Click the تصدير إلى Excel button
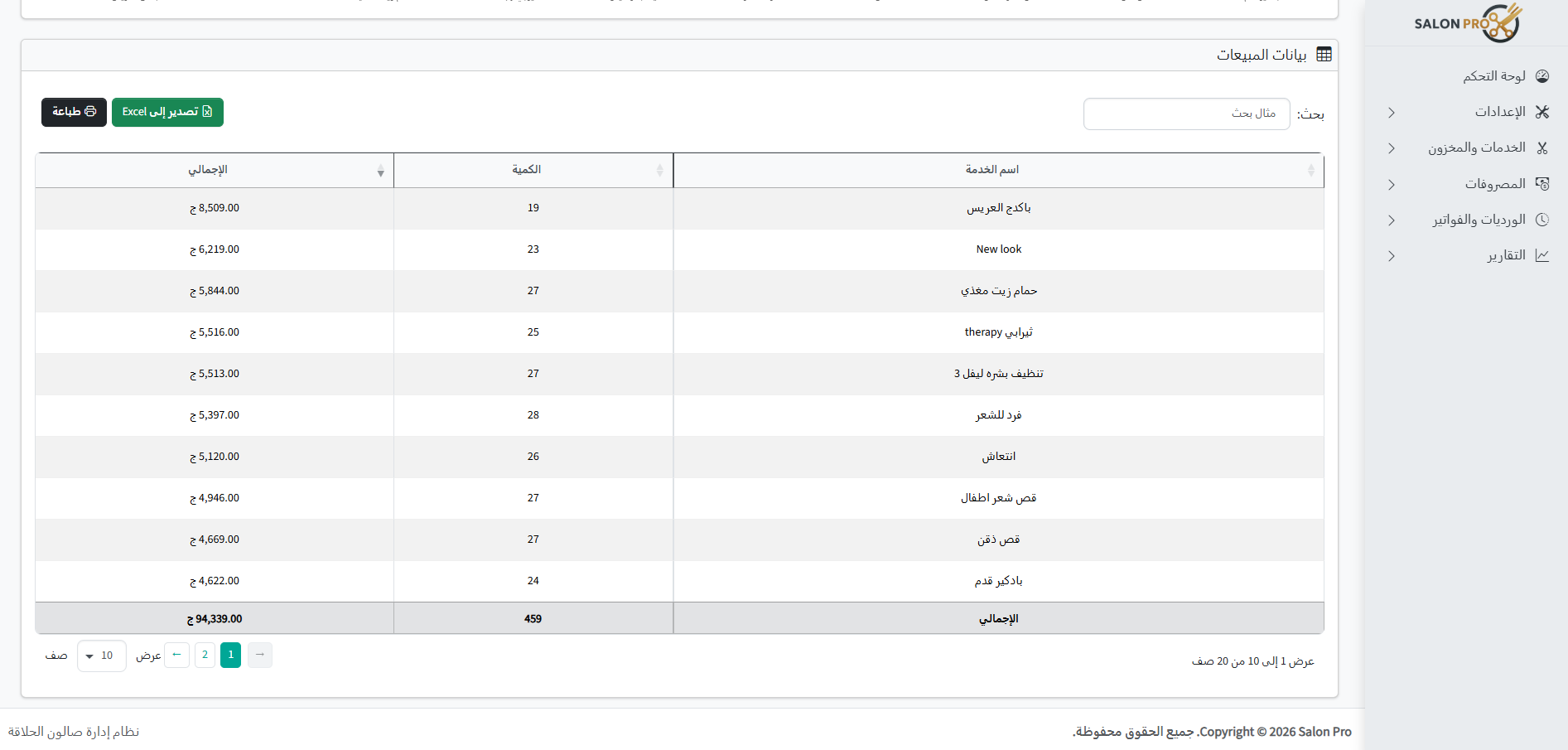Image resolution: width=1568 pixels, height=750 pixels. pos(167,112)
